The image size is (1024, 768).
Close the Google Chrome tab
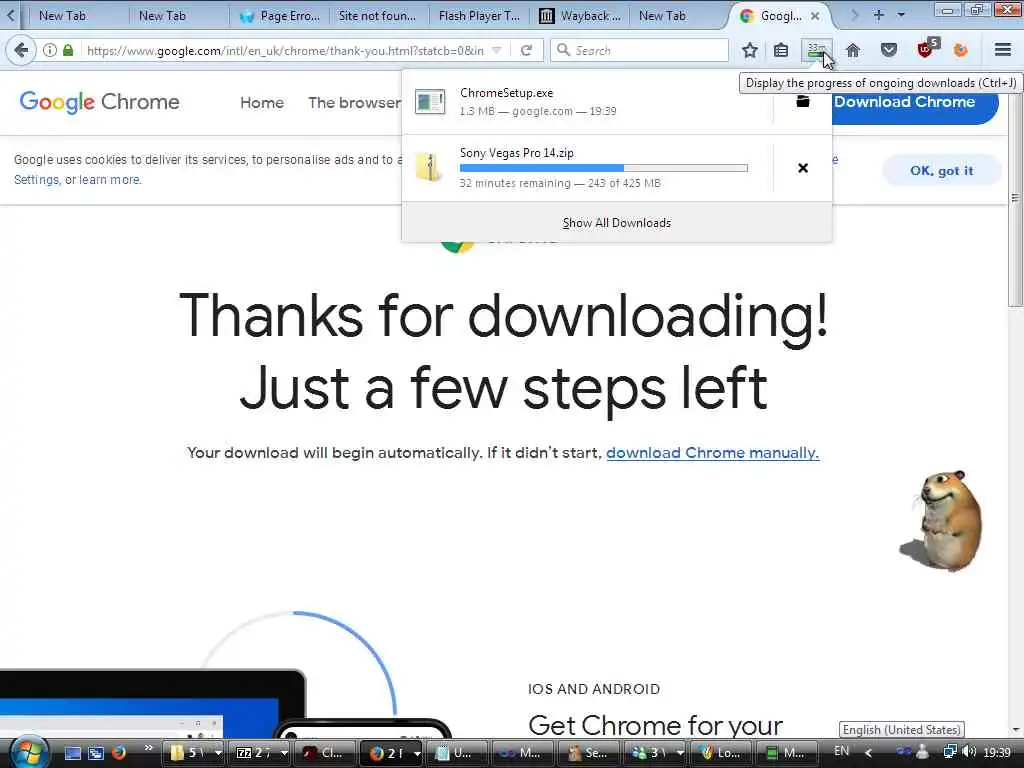point(815,16)
